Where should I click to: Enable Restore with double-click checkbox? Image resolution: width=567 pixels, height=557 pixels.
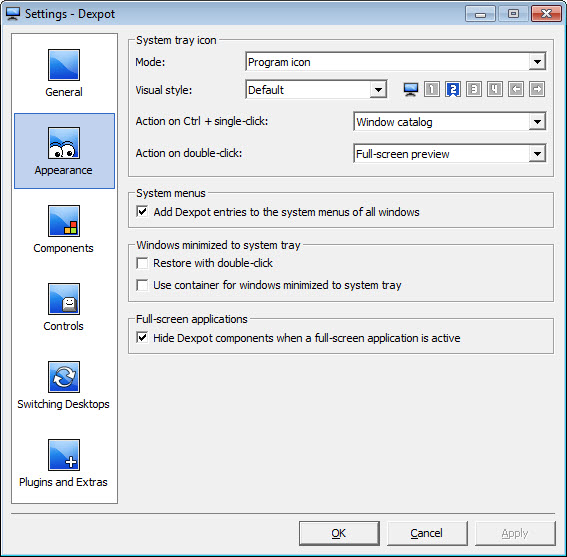point(142,263)
